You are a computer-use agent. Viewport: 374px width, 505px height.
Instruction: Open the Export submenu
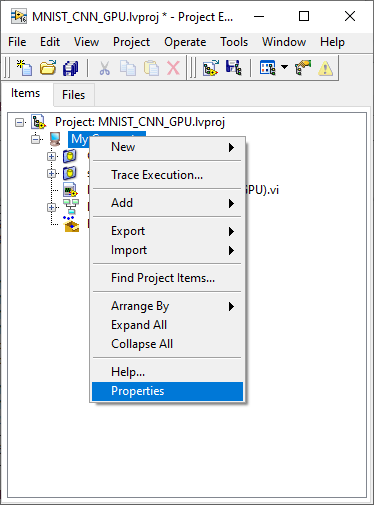click(167, 231)
